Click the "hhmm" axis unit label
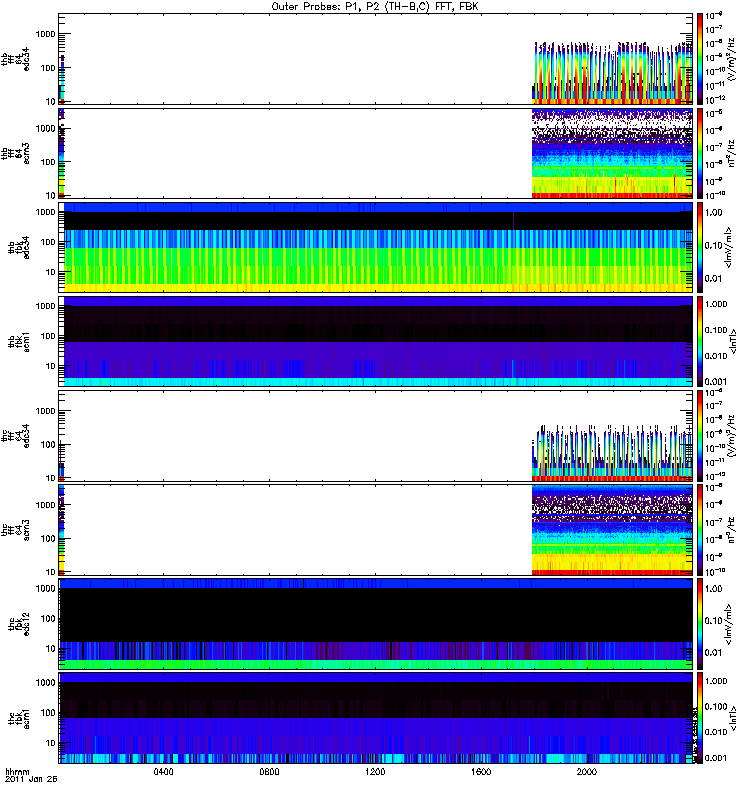Image resolution: width=750 pixels, height=800 pixels. click(x=17, y=772)
